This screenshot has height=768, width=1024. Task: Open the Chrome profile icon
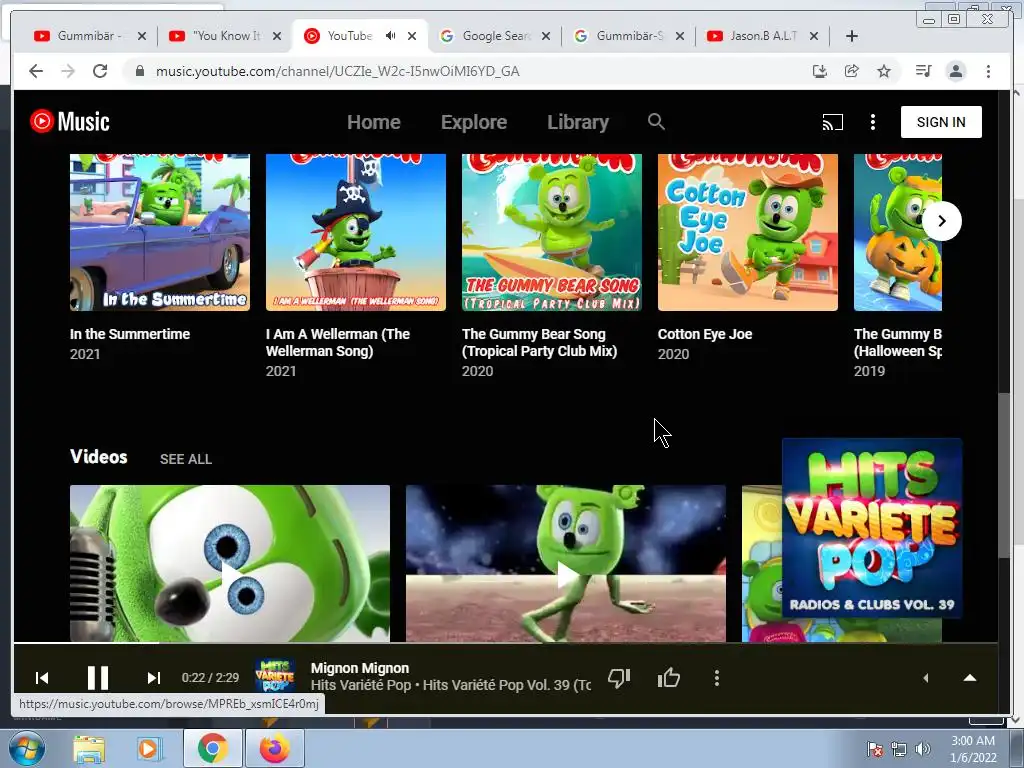click(x=955, y=71)
